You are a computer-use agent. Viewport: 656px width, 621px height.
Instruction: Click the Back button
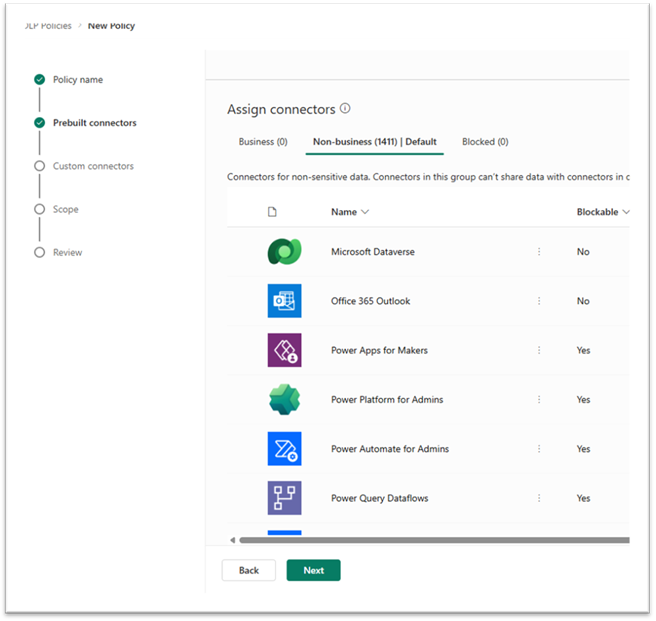(x=249, y=570)
